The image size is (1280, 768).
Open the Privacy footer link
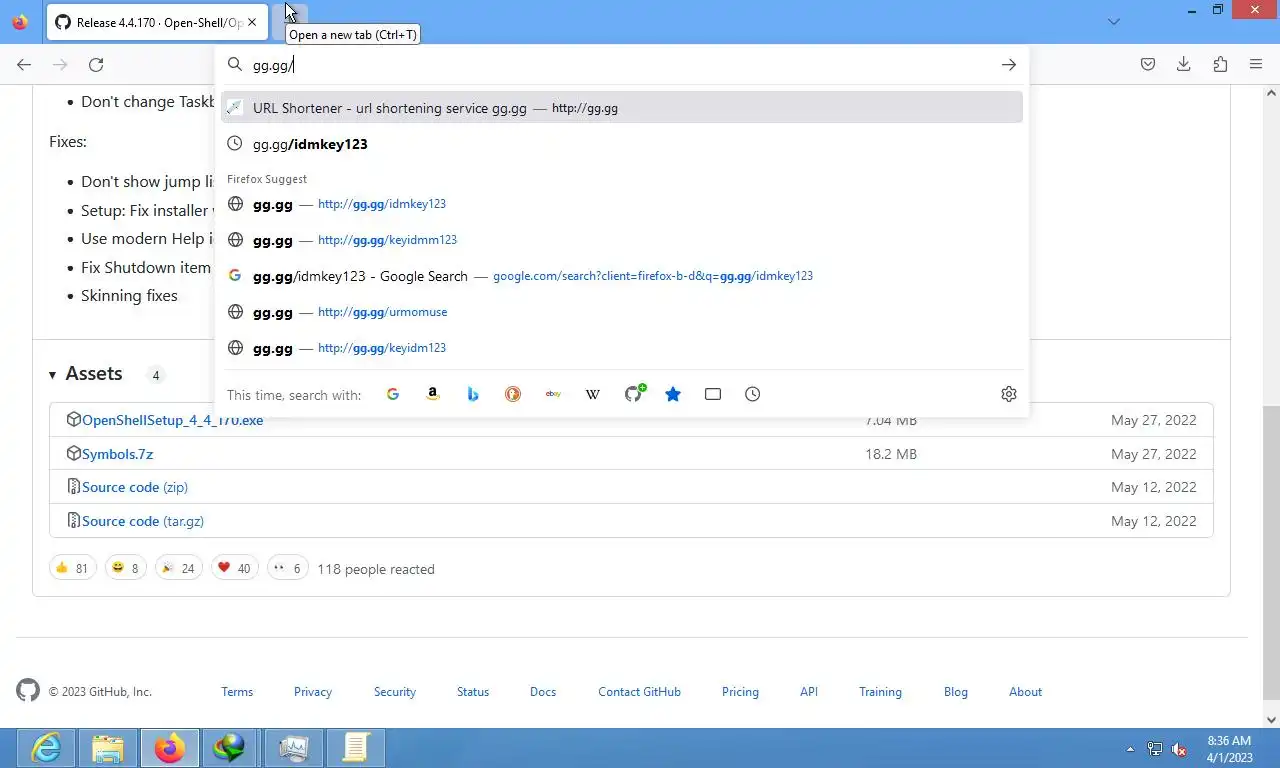313,692
